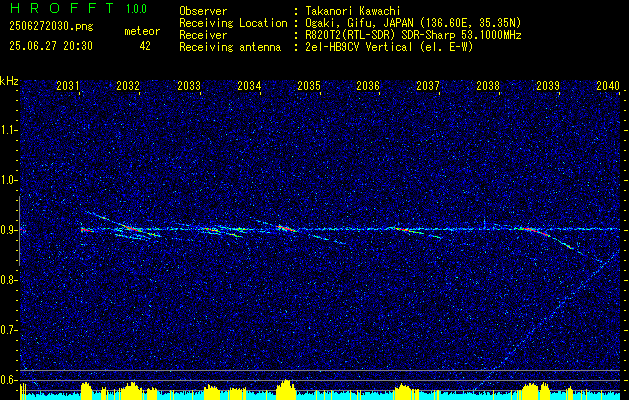Image resolution: width=629 pixels, height=400 pixels.
Task: Click the Receiving Location field label
Action: coord(233,23)
